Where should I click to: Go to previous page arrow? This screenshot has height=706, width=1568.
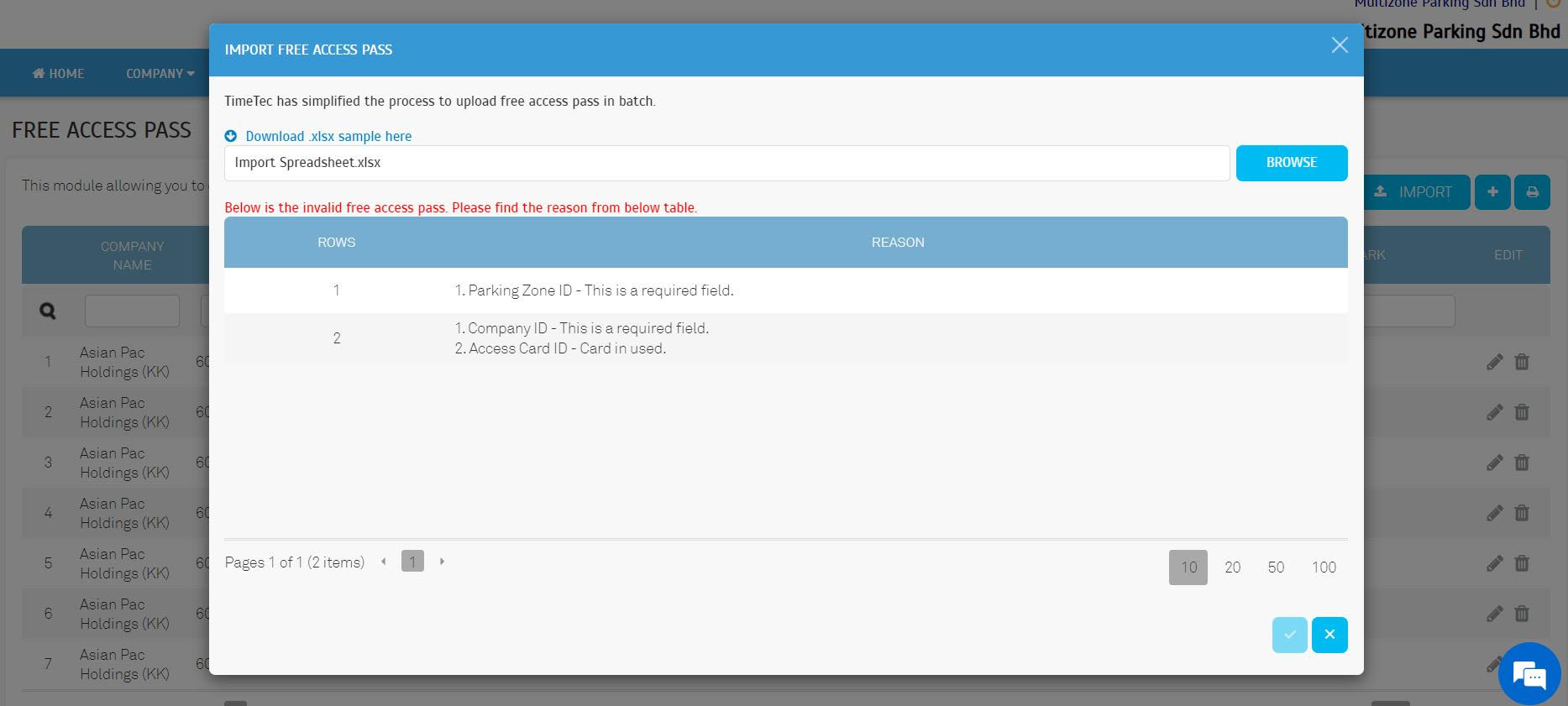[384, 562]
